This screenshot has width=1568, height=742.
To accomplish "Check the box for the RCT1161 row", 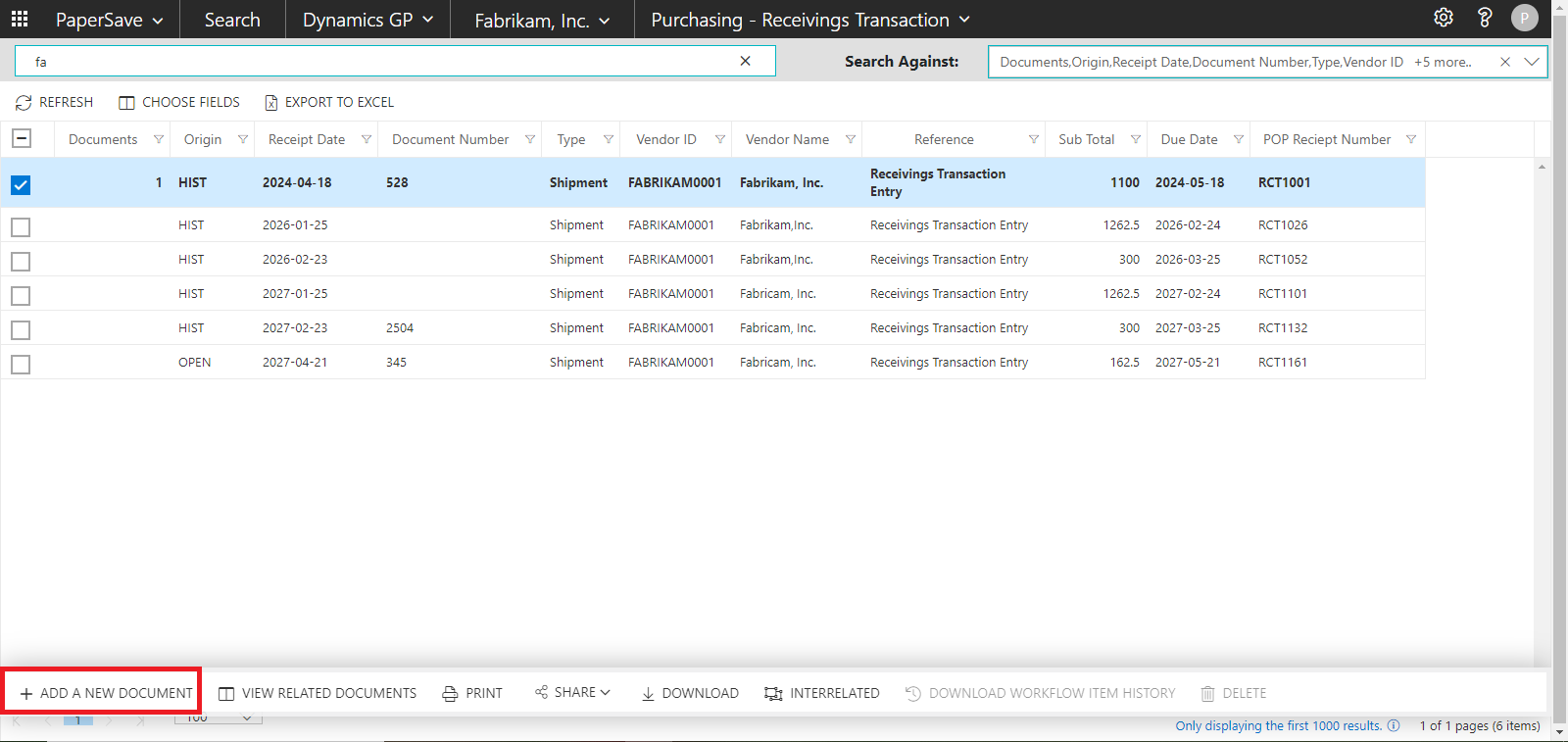I will tap(21, 364).
